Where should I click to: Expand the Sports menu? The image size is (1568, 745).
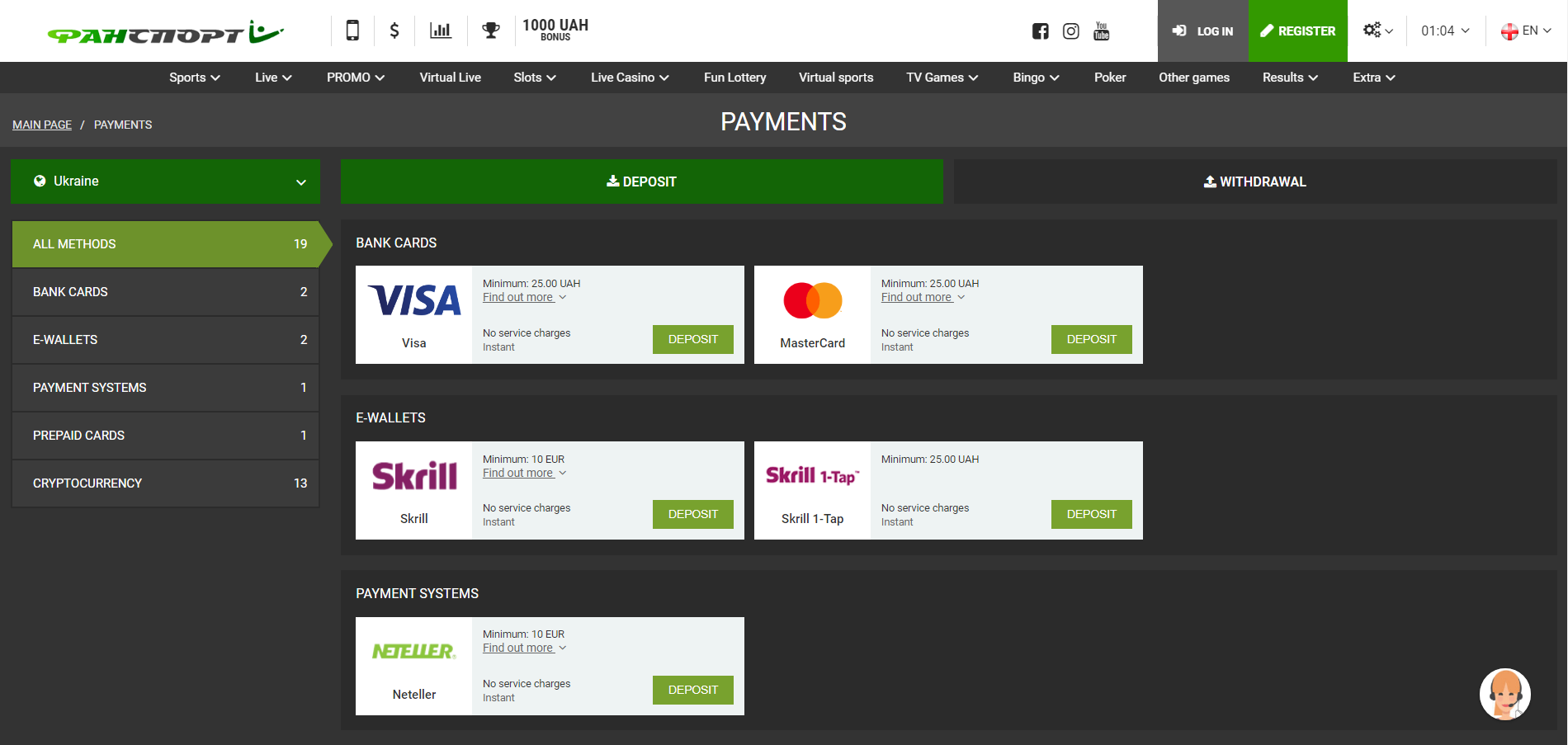pyautogui.click(x=195, y=78)
